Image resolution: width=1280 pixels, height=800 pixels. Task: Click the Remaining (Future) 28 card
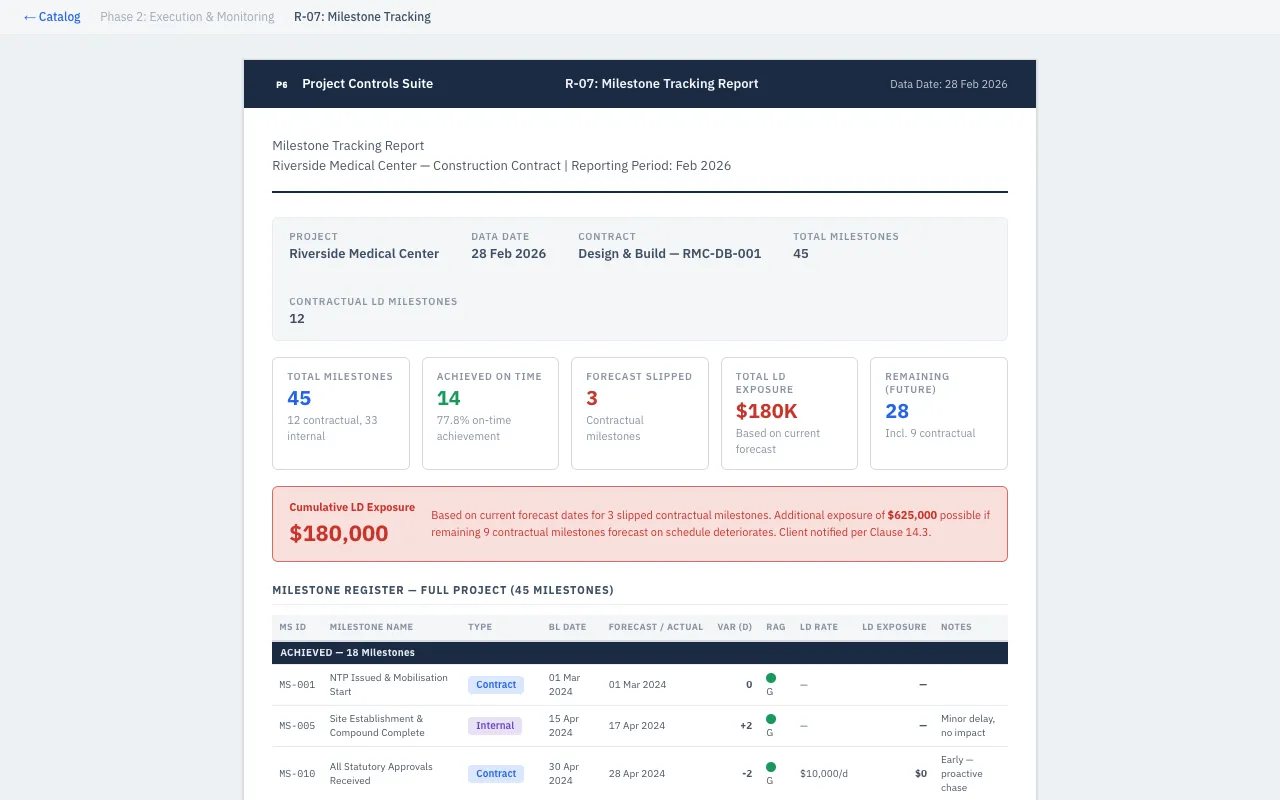938,413
